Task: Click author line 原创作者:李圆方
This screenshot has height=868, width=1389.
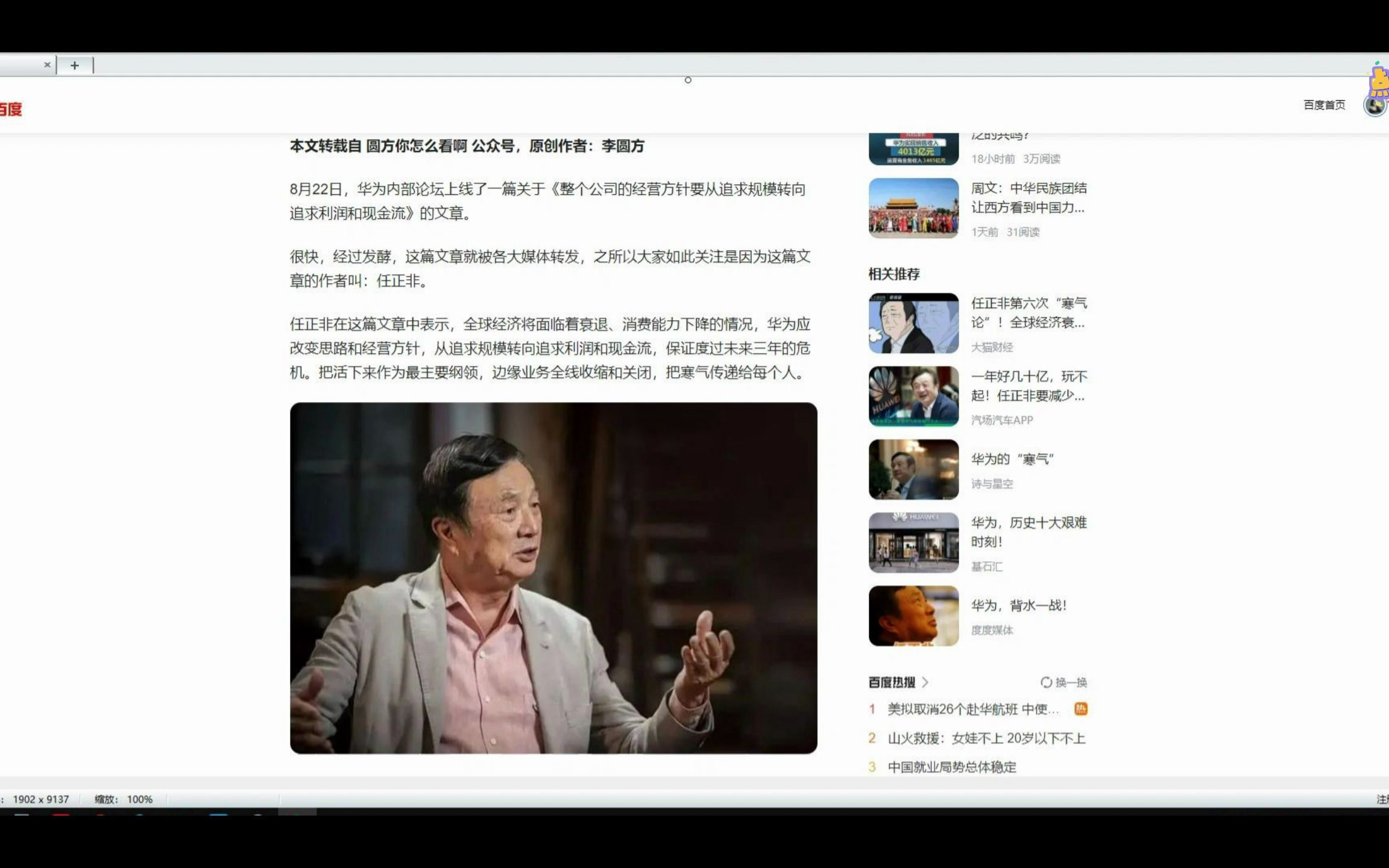Action: (x=587, y=146)
